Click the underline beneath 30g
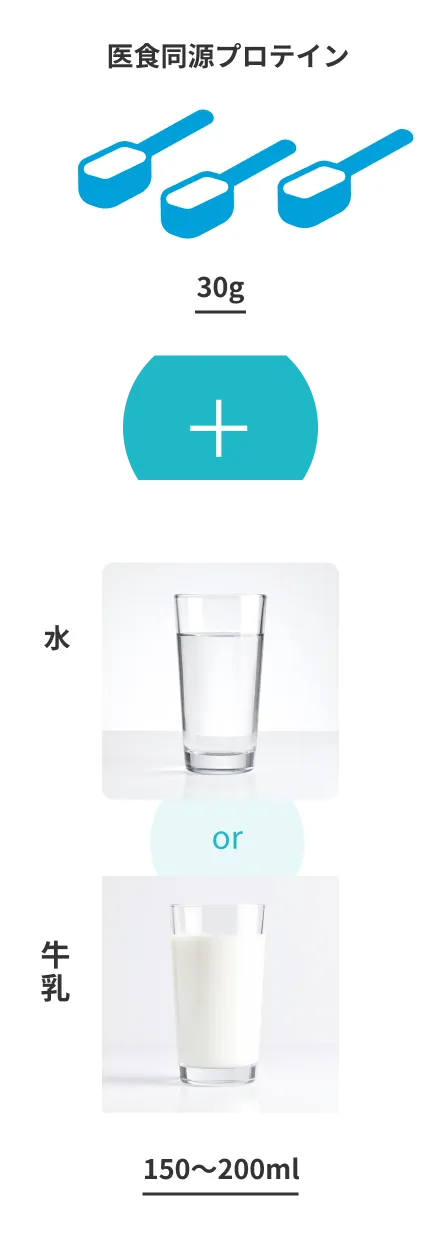 click(x=220, y=311)
